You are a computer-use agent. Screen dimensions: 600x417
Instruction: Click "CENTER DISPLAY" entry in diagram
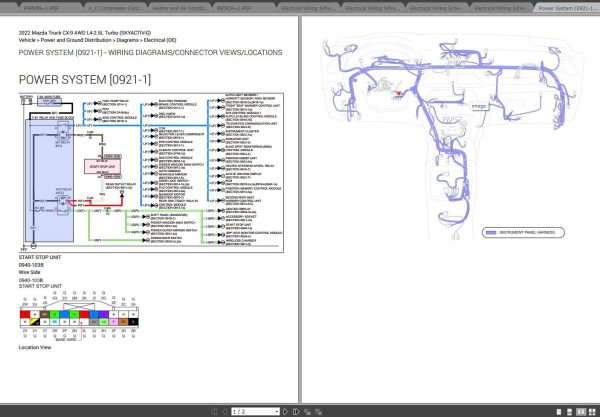238,209
